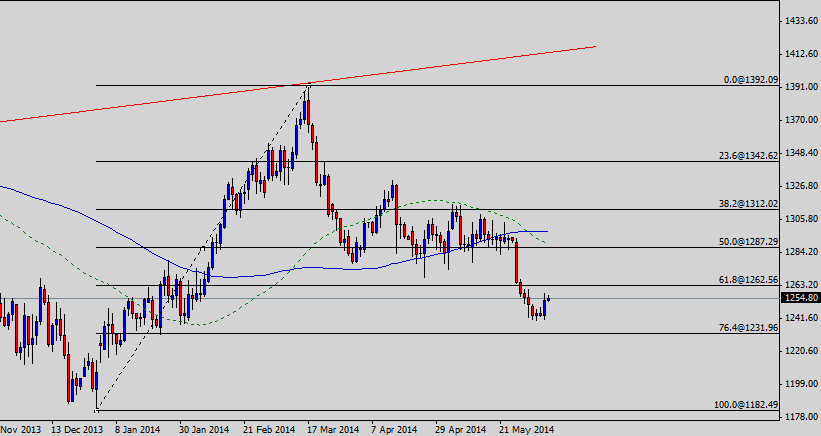The image size is (821, 436).
Task: Click the 21 May 2014 date label
Action: tap(526, 428)
